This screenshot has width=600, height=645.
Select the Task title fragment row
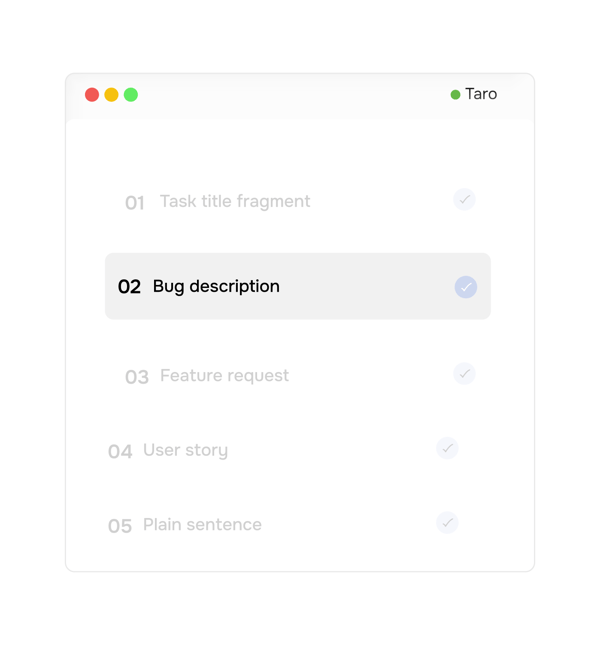pos(298,202)
